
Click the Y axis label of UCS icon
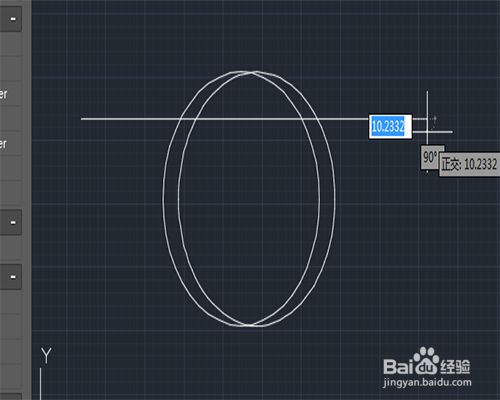46,355
